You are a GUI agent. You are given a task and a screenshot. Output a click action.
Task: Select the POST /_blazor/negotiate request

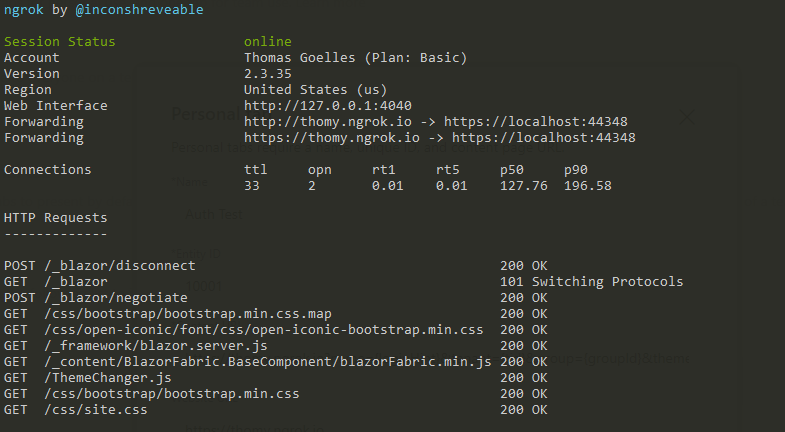coord(276,297)
